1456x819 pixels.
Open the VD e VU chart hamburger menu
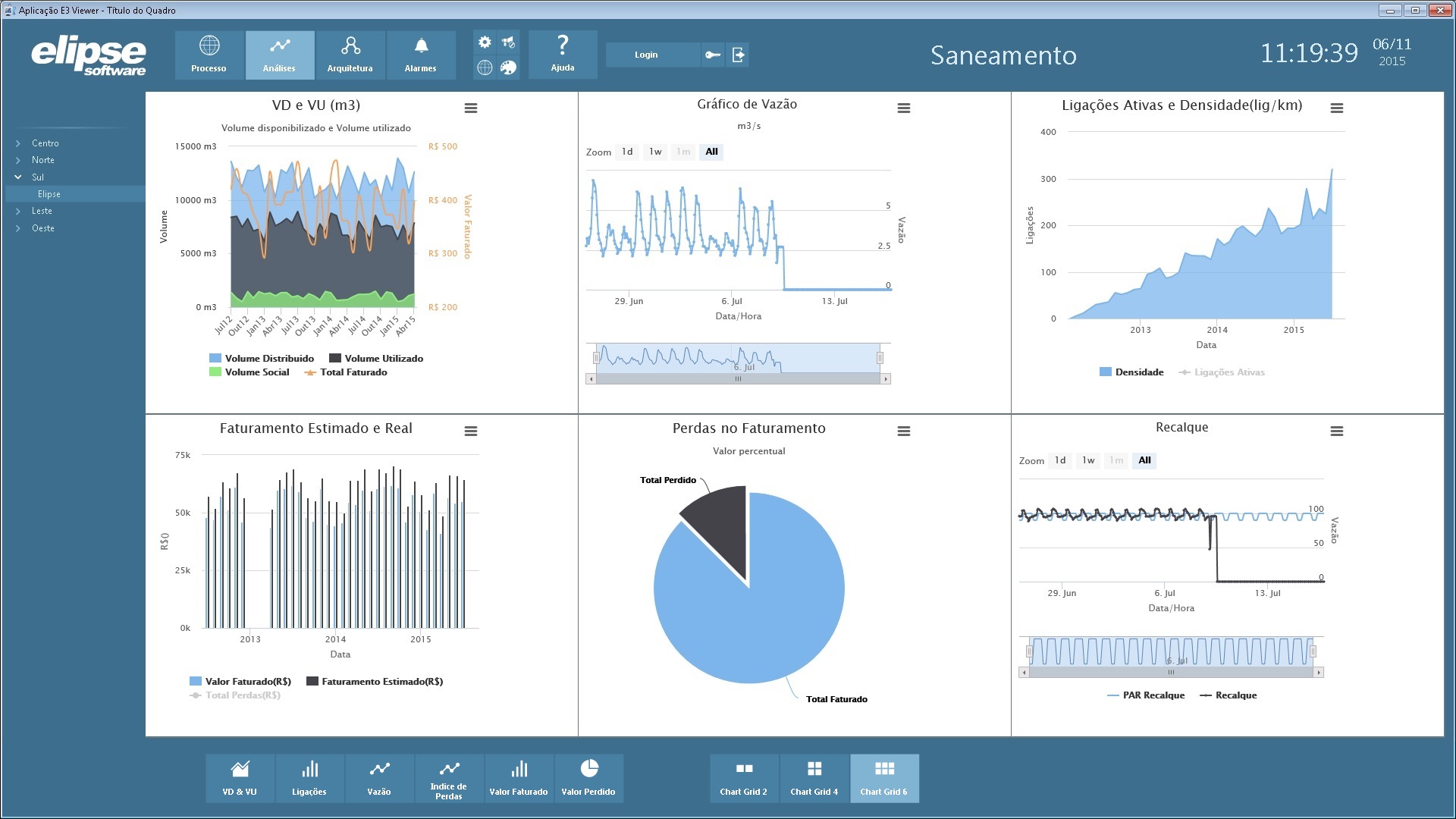pyautogui.click(x=471, y=108)
